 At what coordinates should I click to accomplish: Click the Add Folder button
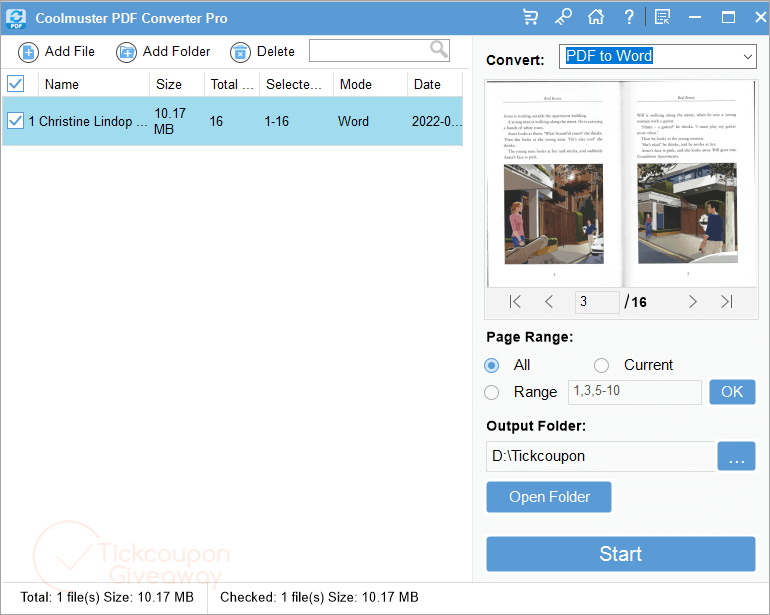coord(163,52)
